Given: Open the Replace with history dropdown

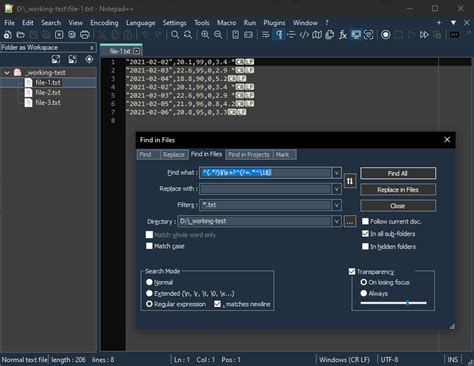Looking at the screenshot, I should point(336,189).
